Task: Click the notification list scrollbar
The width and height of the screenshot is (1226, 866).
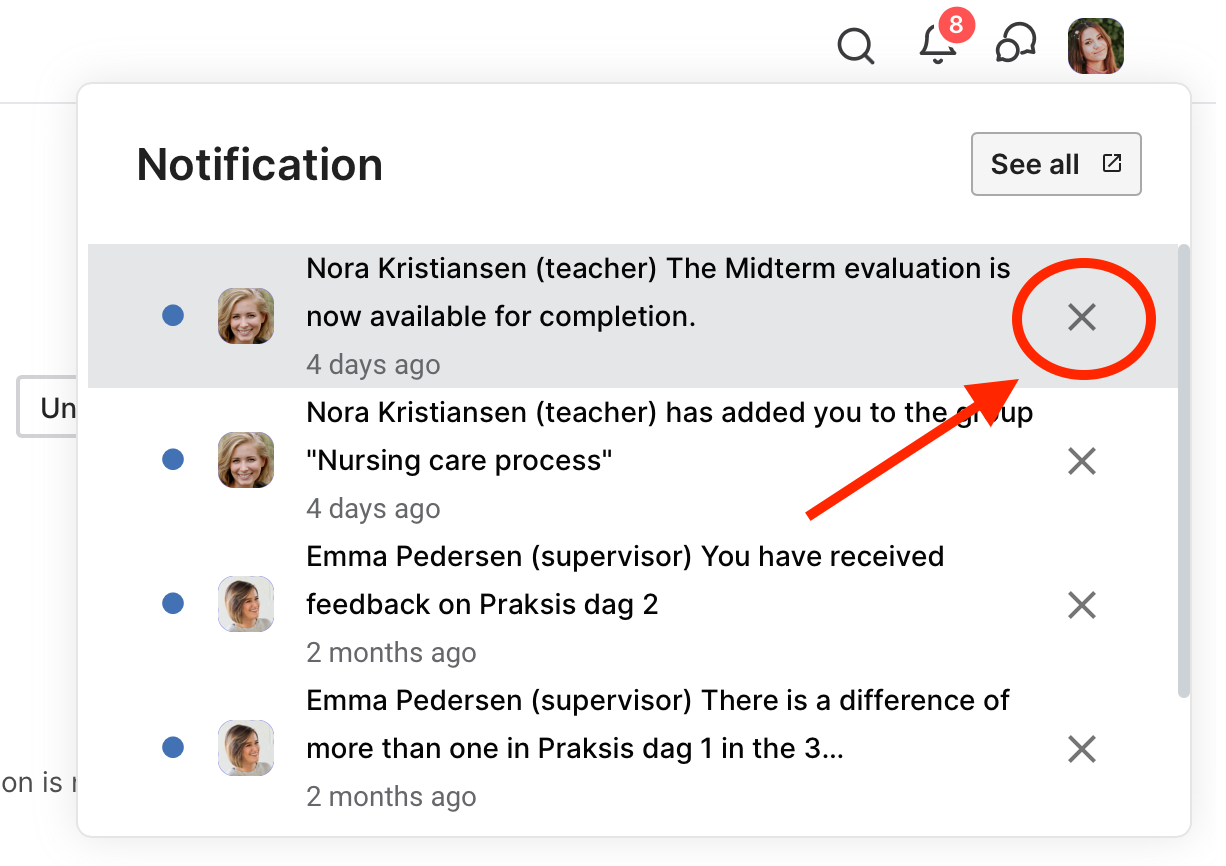Action: (1184, 470)
